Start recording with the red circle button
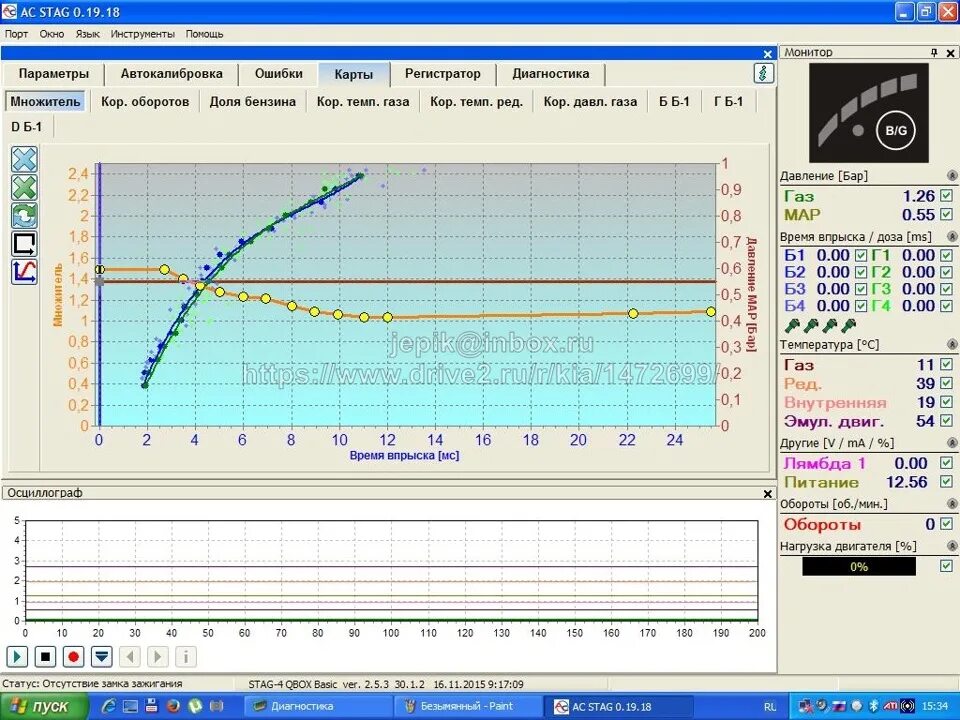 coord(73,657)
